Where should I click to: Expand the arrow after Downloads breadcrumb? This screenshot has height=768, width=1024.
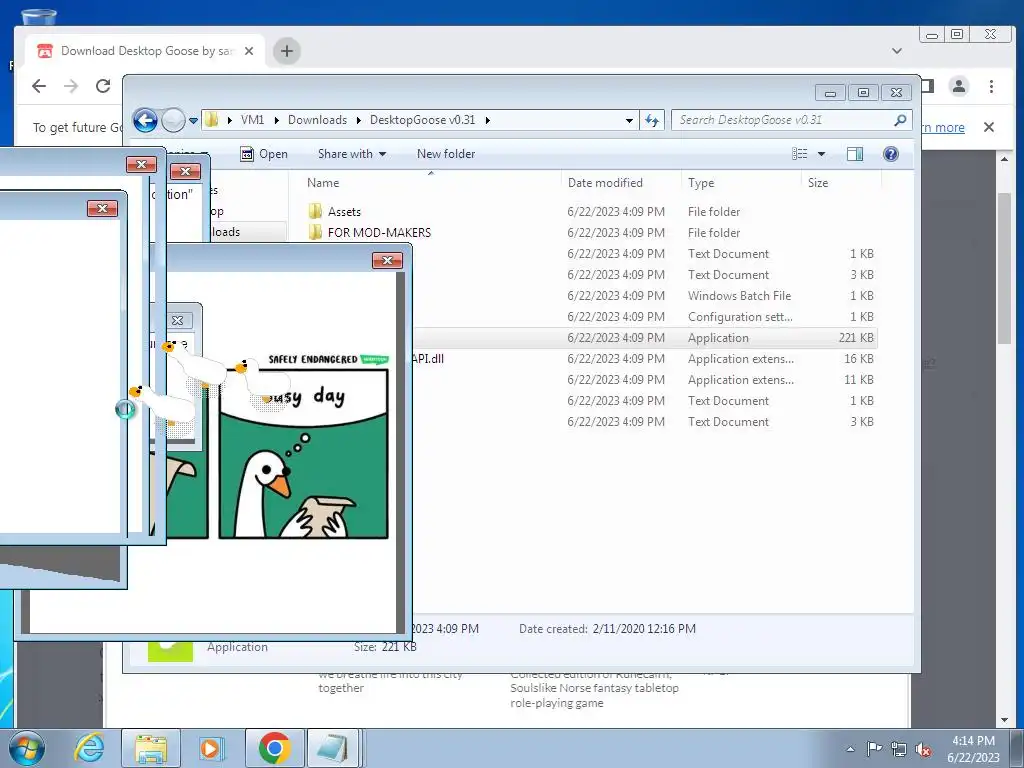pyautogui.click(x=359, y=120)
